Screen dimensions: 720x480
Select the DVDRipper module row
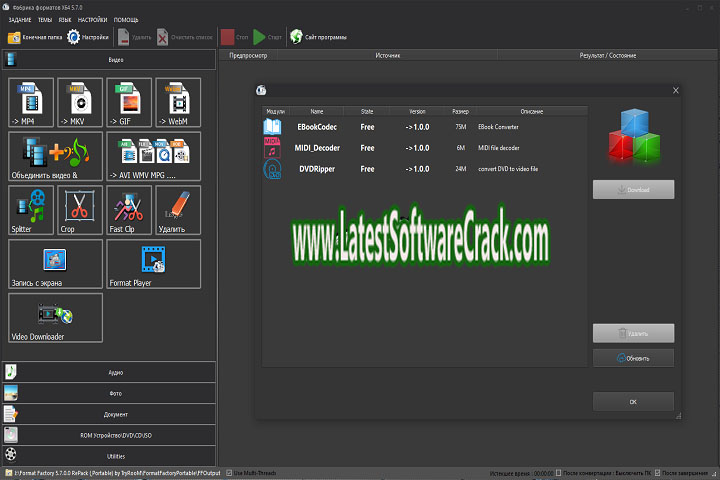click(425, 169)
